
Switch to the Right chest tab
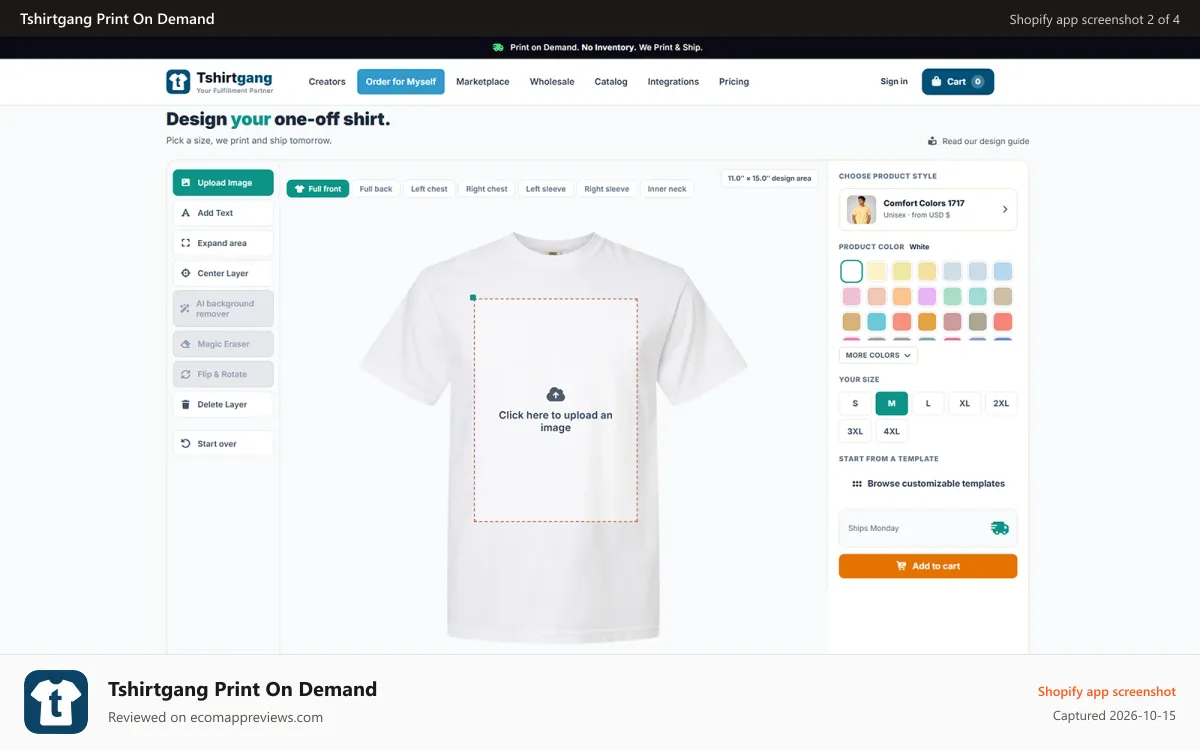pos(487,189)
